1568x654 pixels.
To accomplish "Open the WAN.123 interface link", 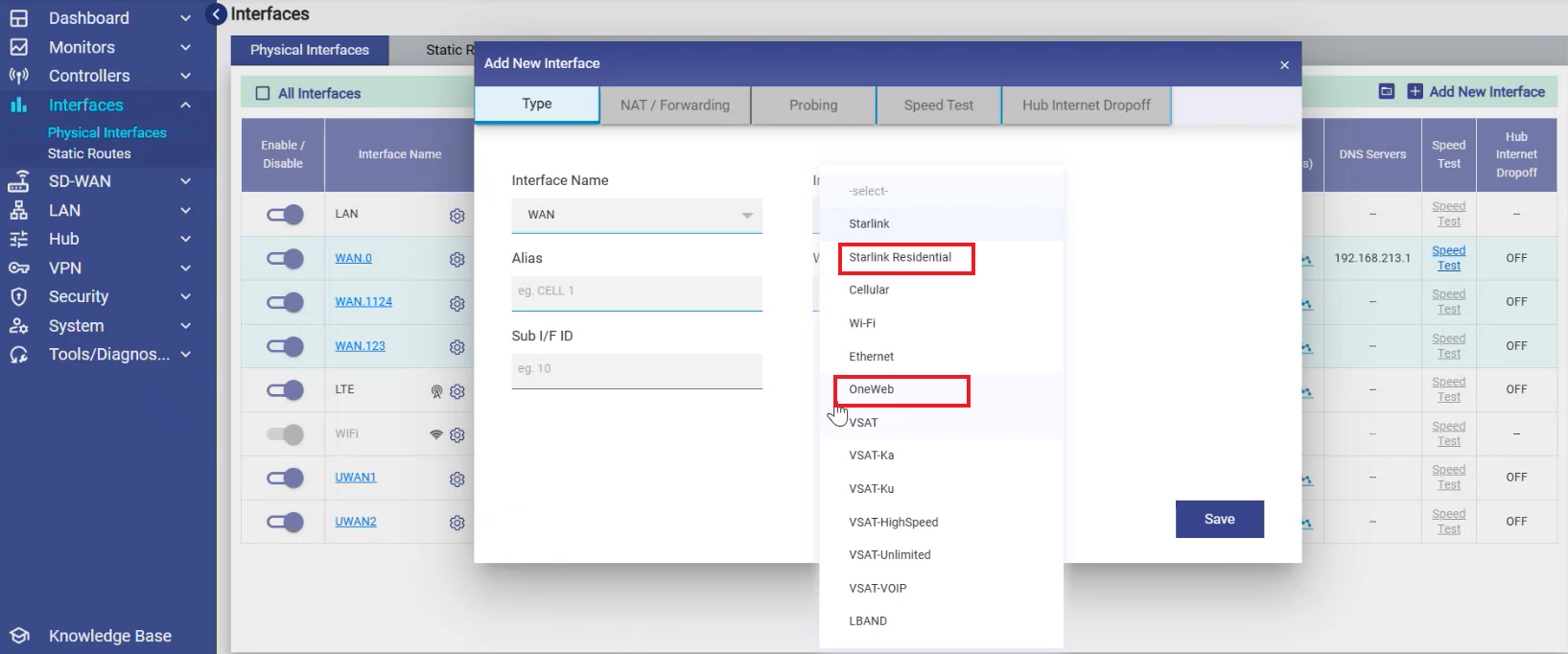I will tap(360, 346).
